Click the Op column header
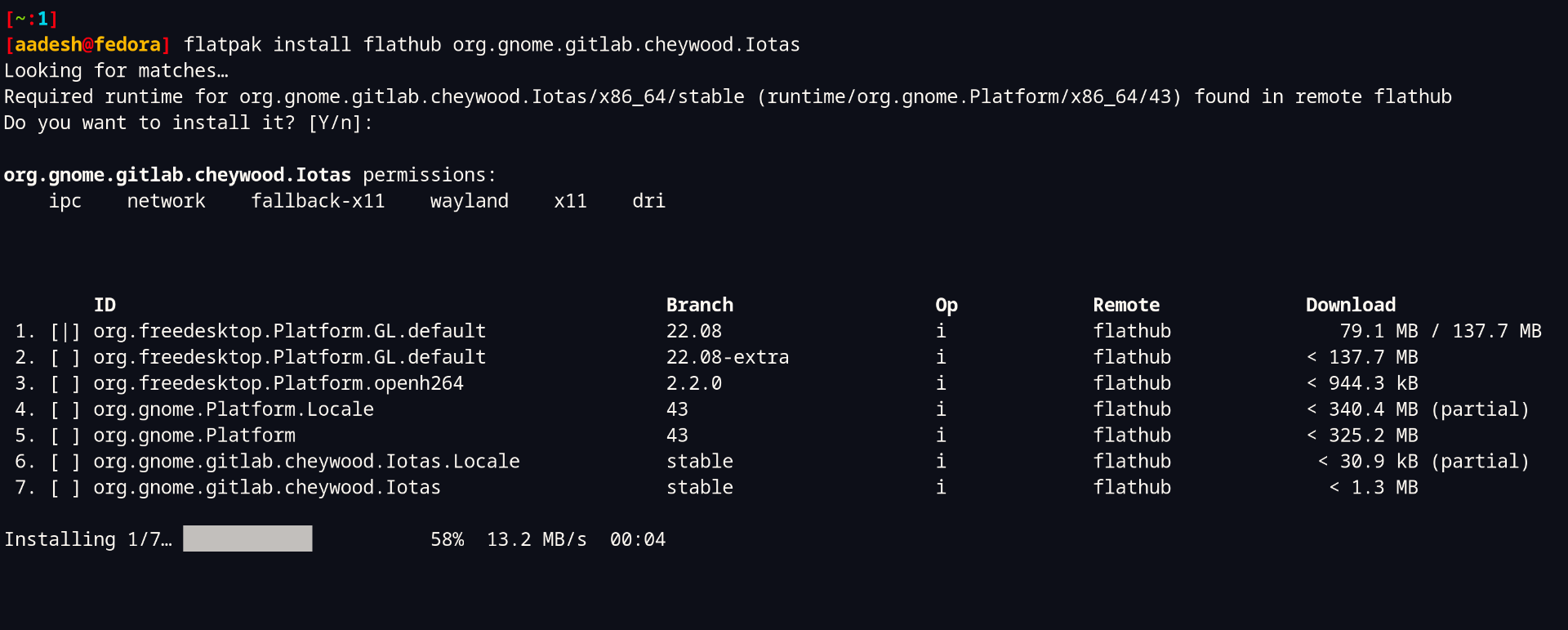Image resolution: width=1568 pixels, height=630 pixels. click(946, 305)
